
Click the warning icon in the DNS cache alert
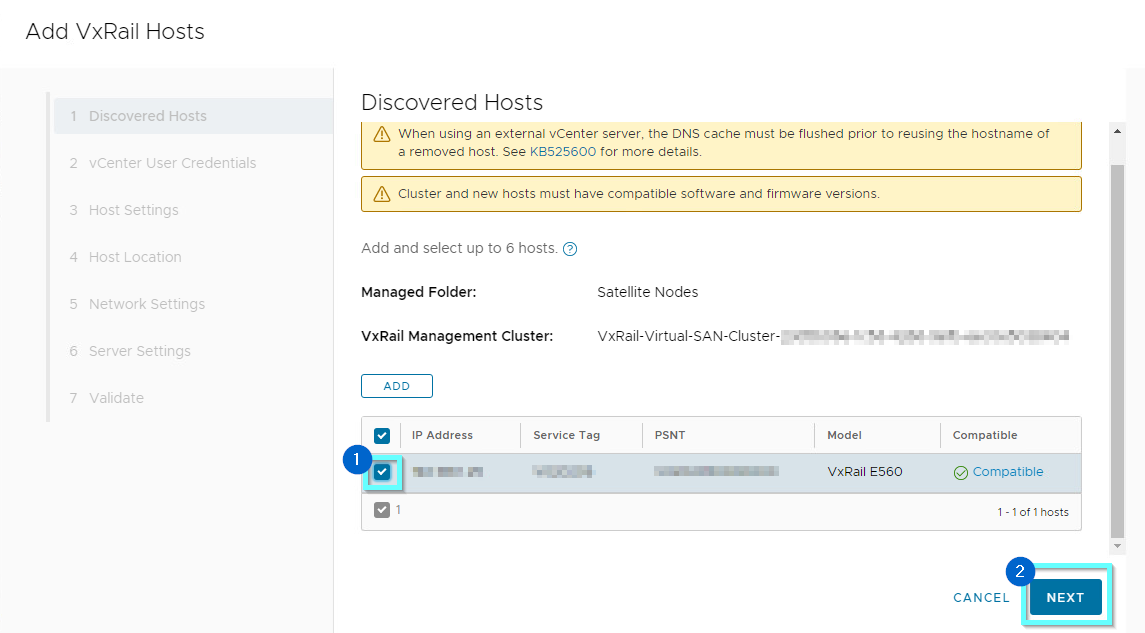382,134
